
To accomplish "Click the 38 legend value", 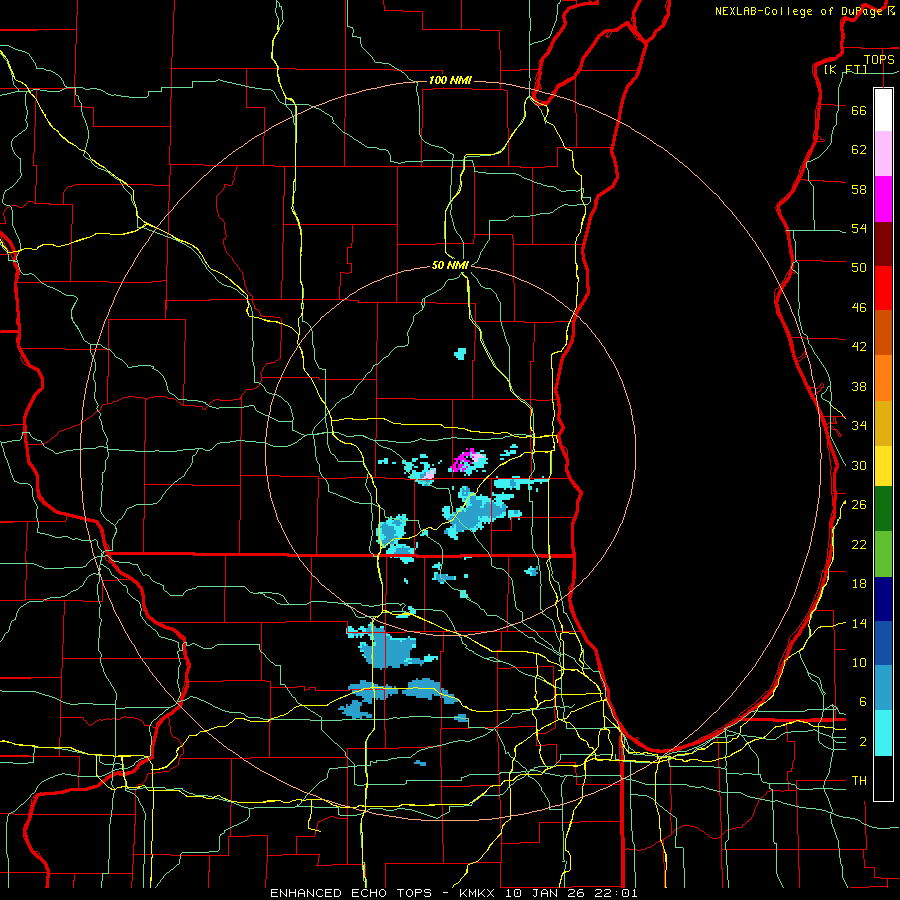I will (x=859, y=386).
